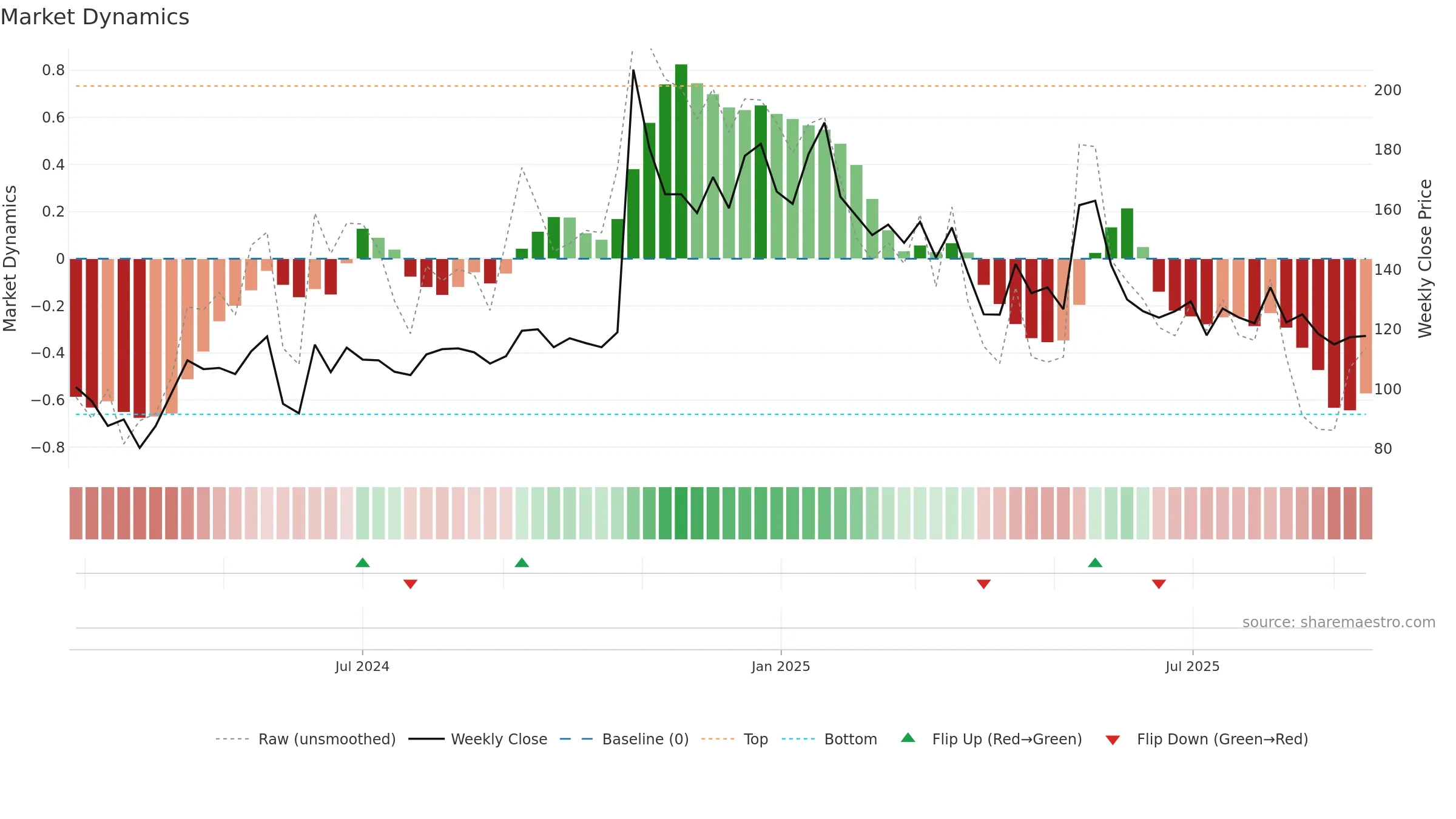Toggle the Flip Down (Green→Red) legend entry
This screenshot has width=1456, height=819.
pos(1207,739)
